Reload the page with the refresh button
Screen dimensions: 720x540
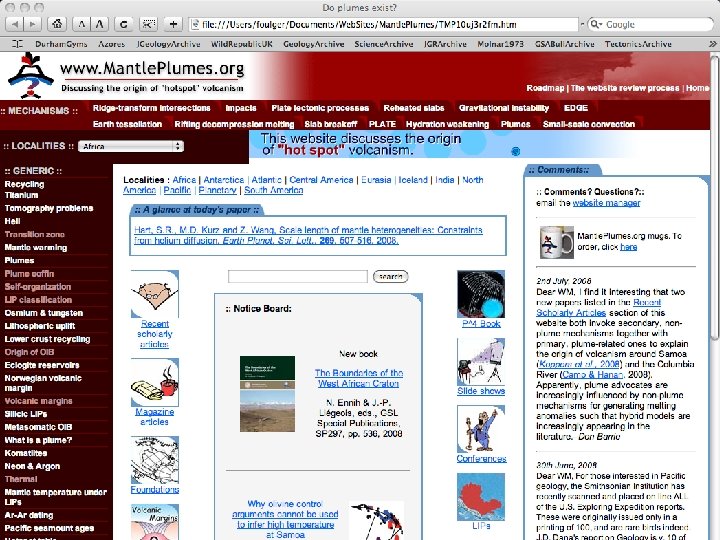[x=124, y=24]
